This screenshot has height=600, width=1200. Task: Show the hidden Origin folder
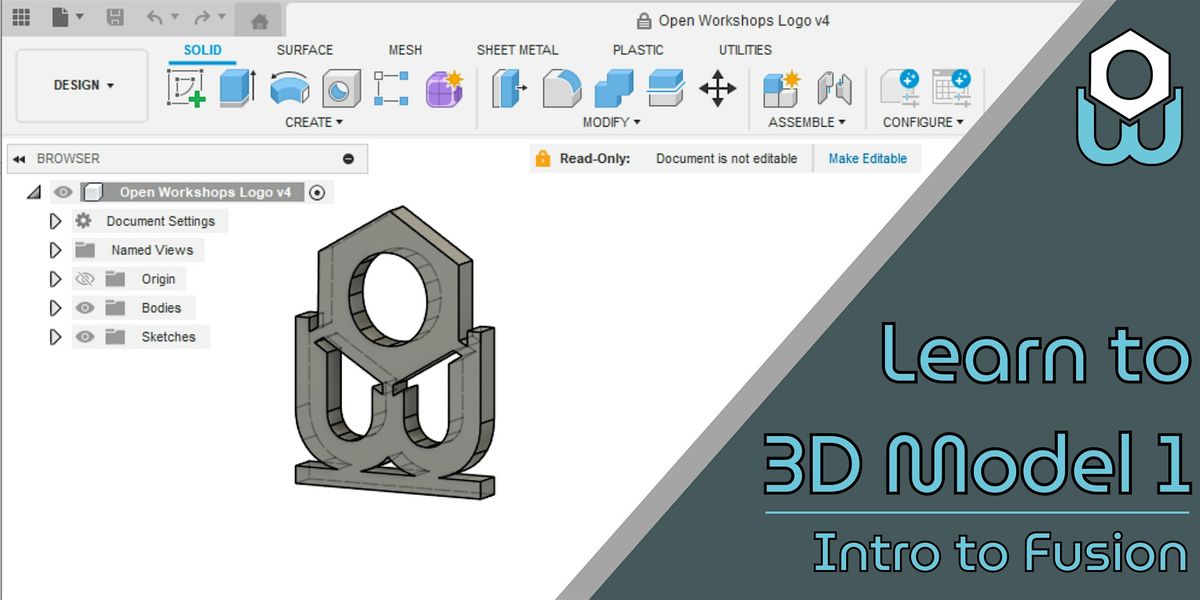(x=84, y=279)
